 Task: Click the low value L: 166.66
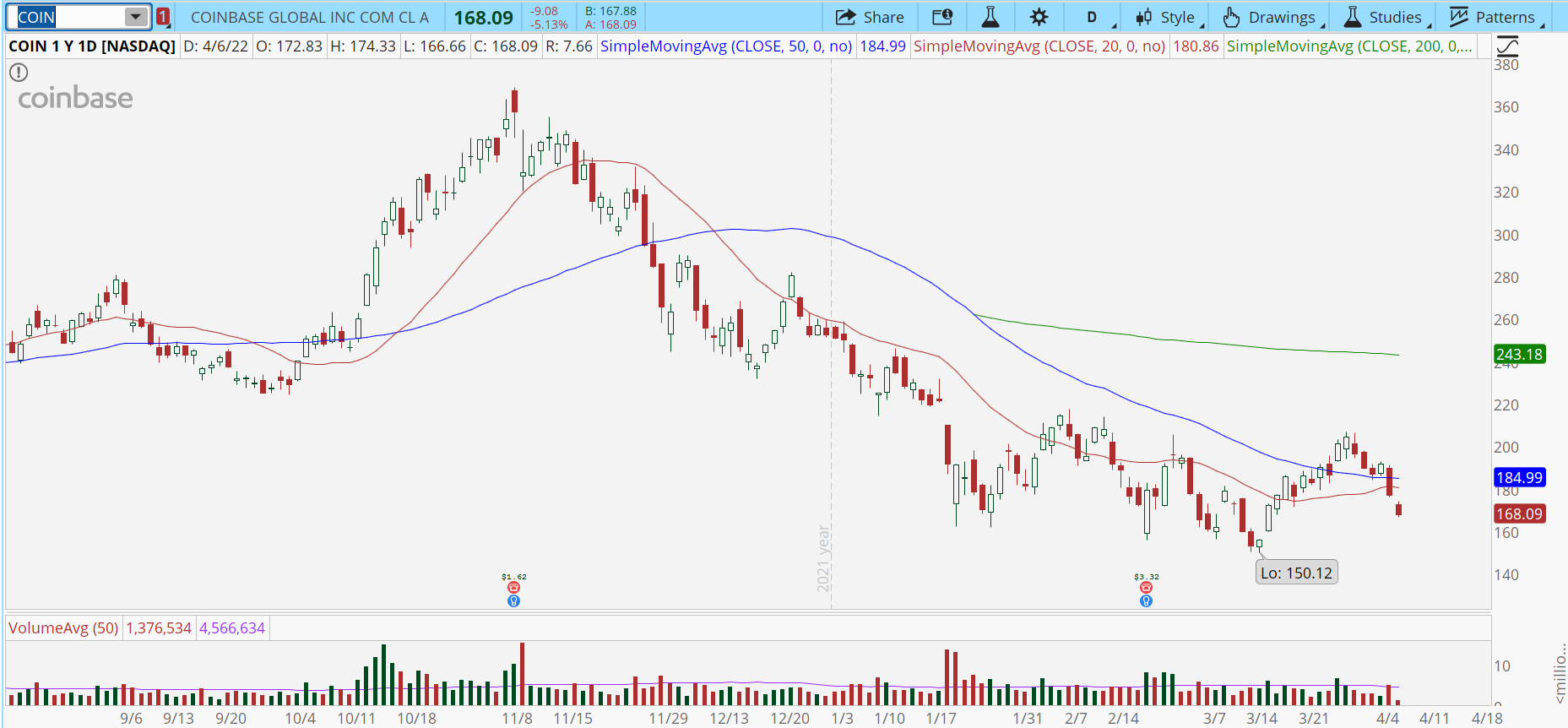coord(435,46)
